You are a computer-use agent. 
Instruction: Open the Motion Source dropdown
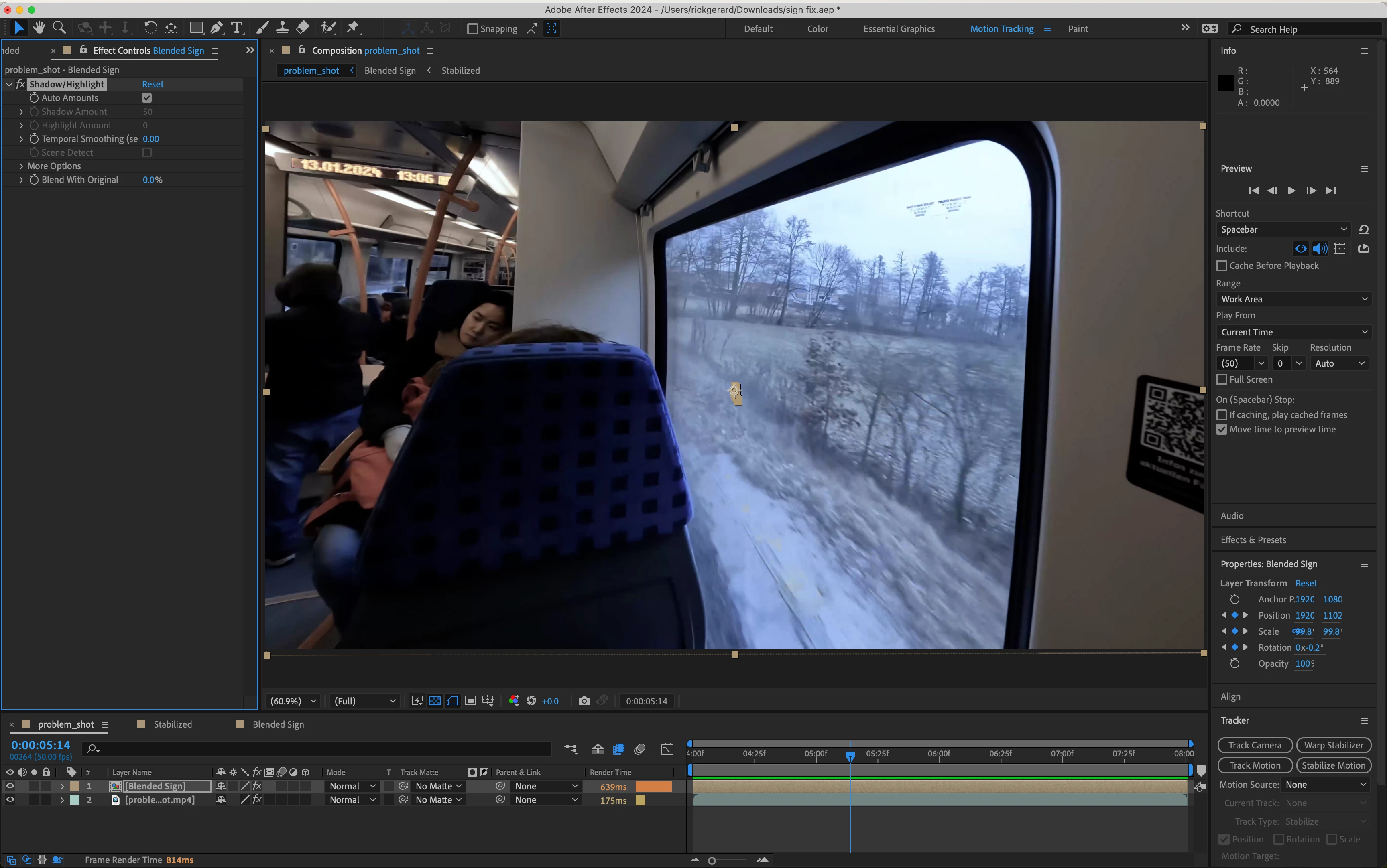(1325, 784)
